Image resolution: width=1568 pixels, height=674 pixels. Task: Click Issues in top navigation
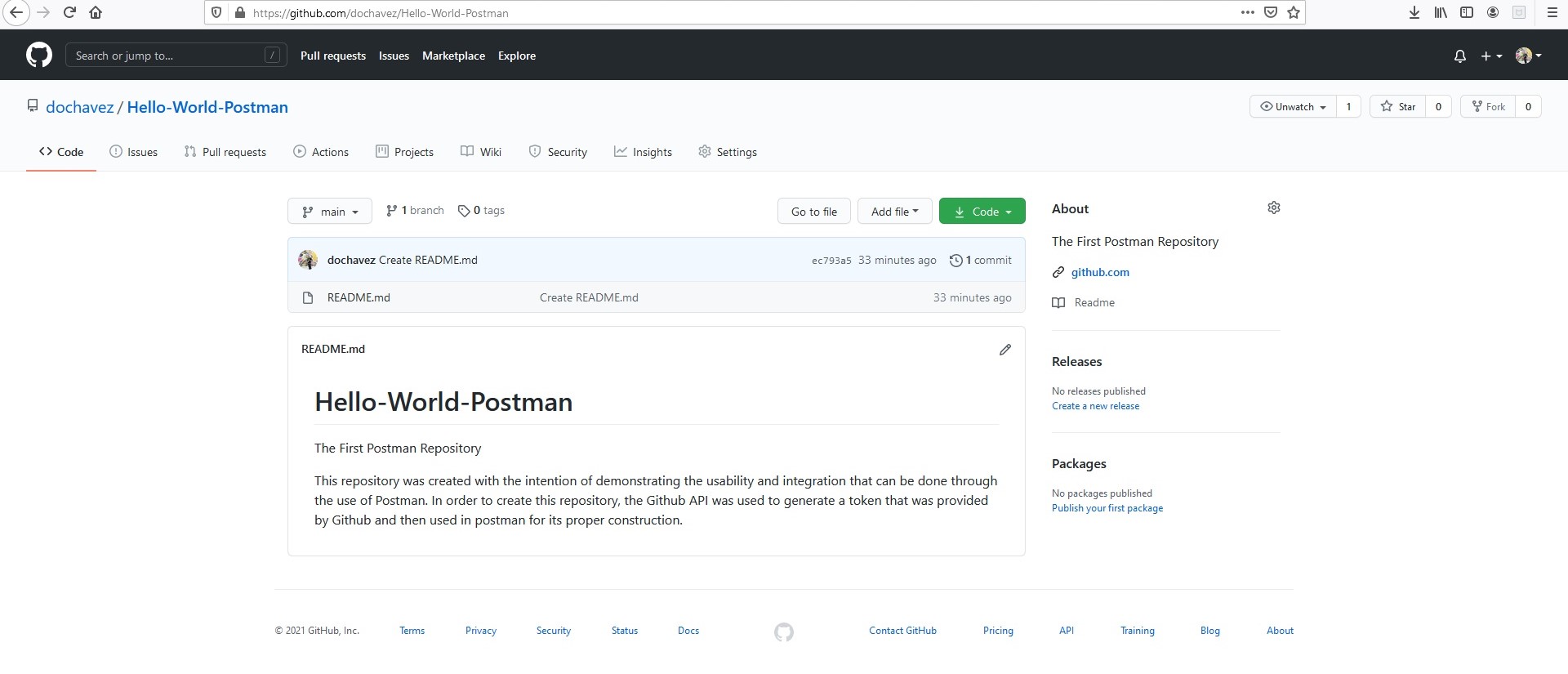[394, 56]
